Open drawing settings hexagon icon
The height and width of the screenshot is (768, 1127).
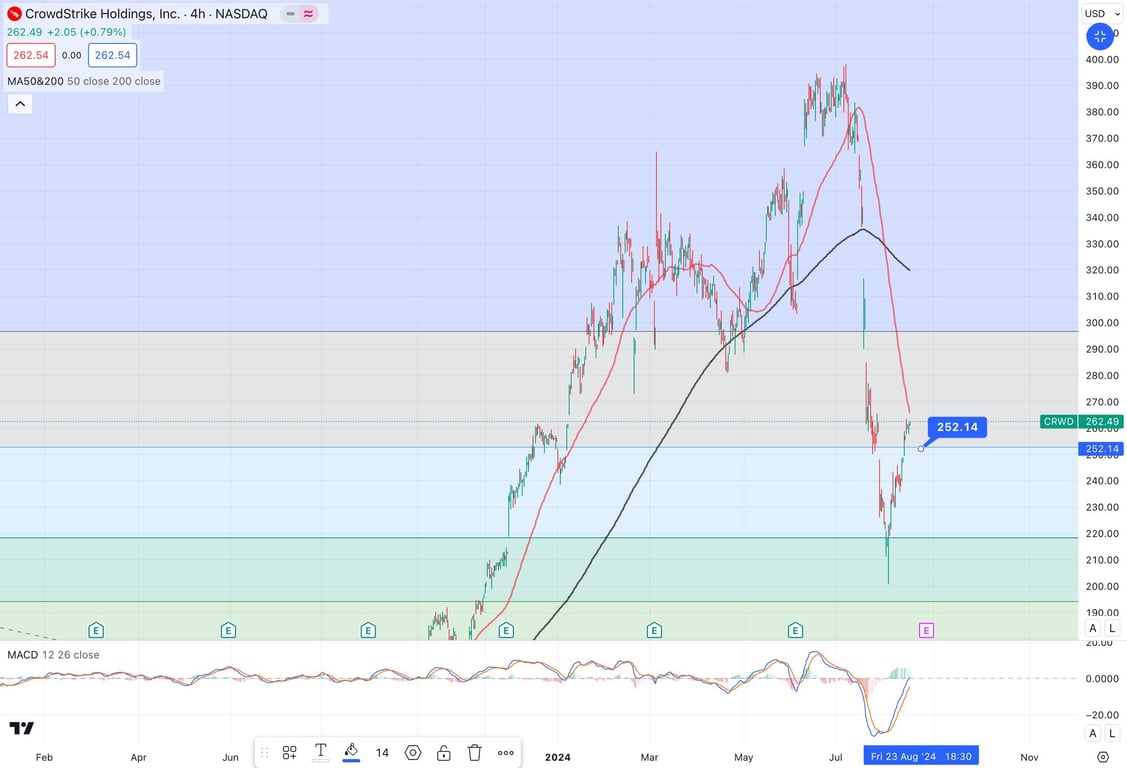click(413, 752)
